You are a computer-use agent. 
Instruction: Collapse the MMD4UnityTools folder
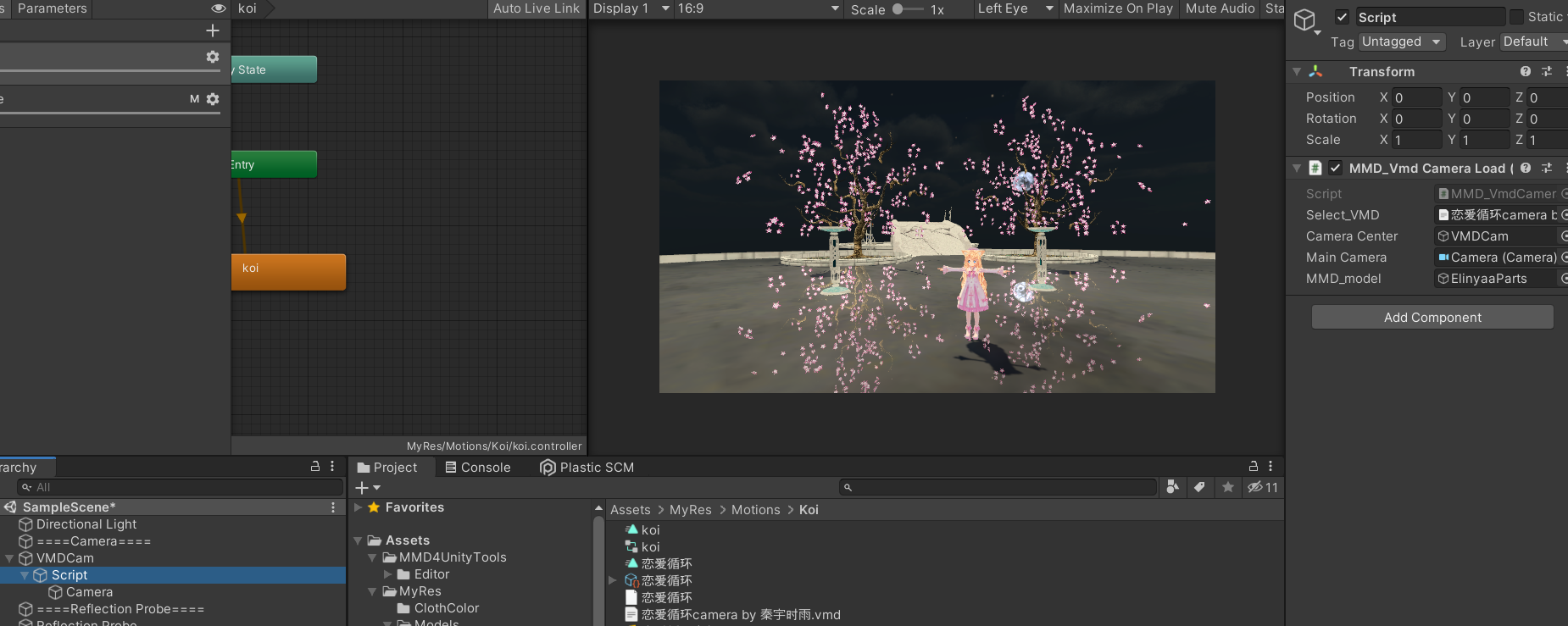click(x=372, y=557)
